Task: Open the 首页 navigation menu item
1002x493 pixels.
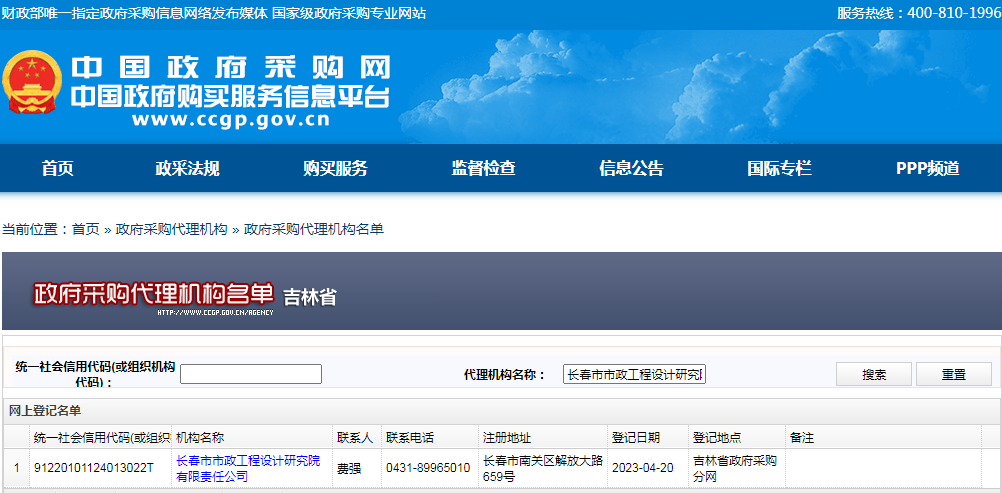Action: pos(58,168)
